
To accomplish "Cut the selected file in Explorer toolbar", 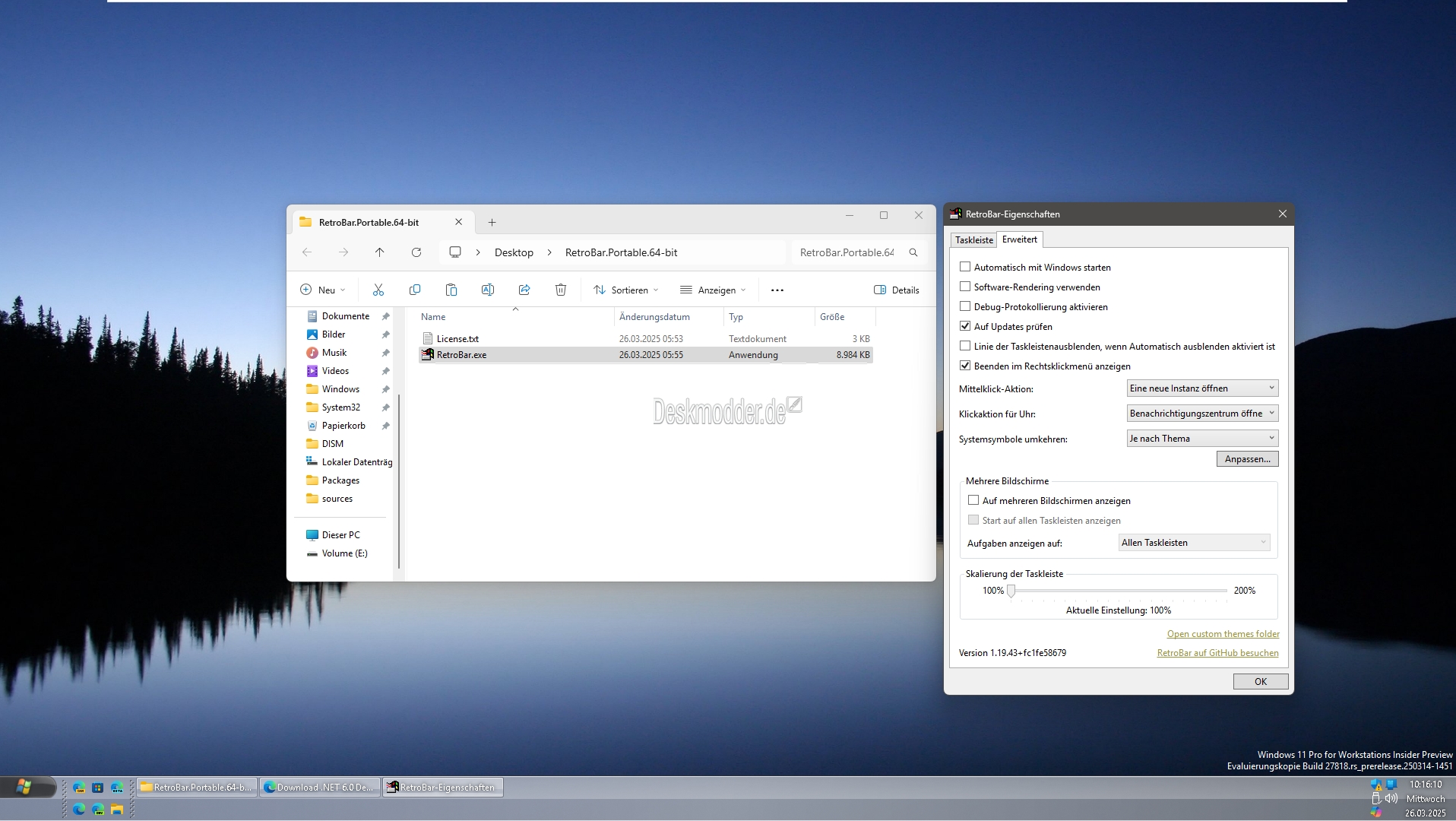I will 378,290.
